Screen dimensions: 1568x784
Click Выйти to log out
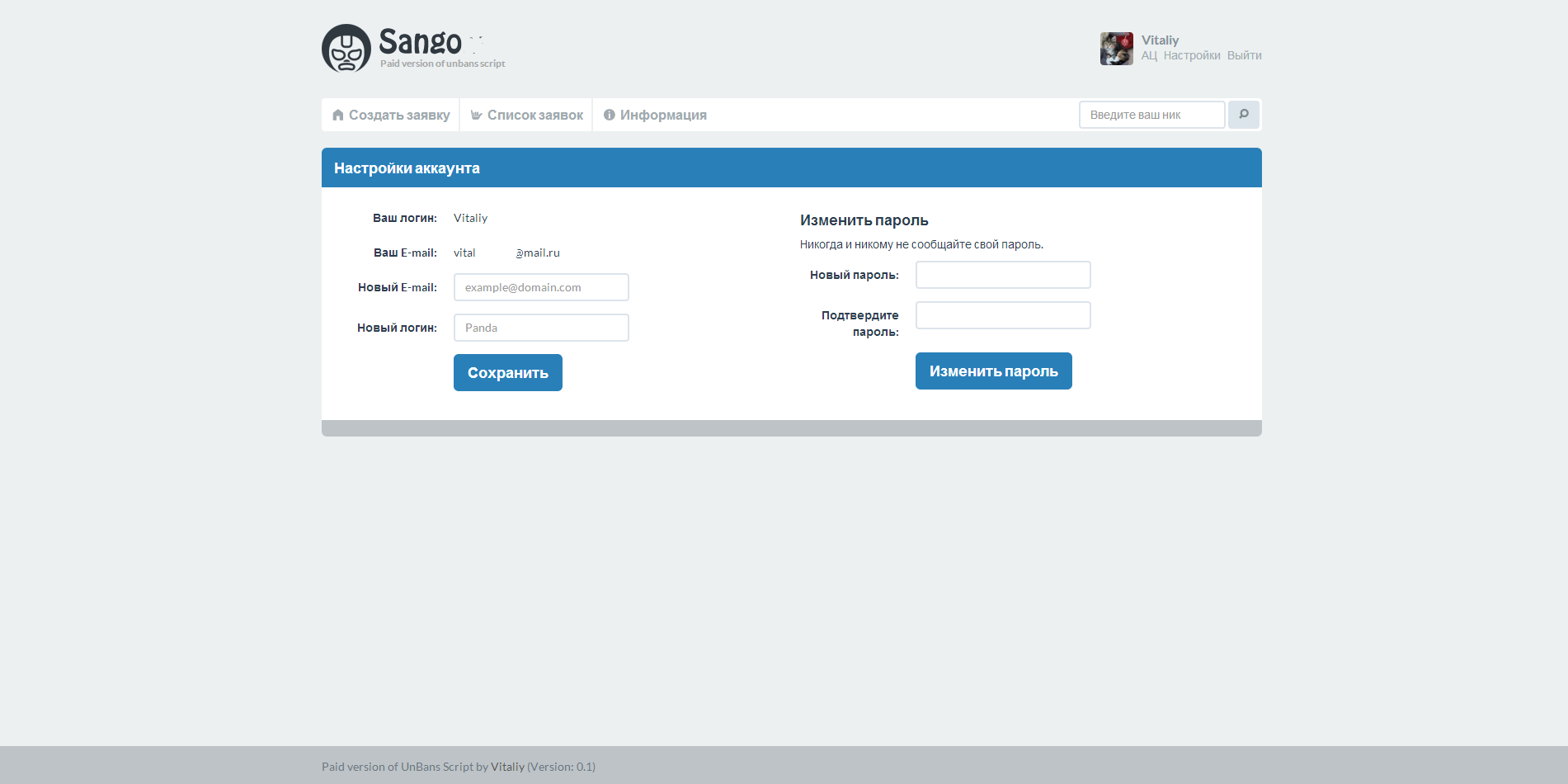(1244, 55)
